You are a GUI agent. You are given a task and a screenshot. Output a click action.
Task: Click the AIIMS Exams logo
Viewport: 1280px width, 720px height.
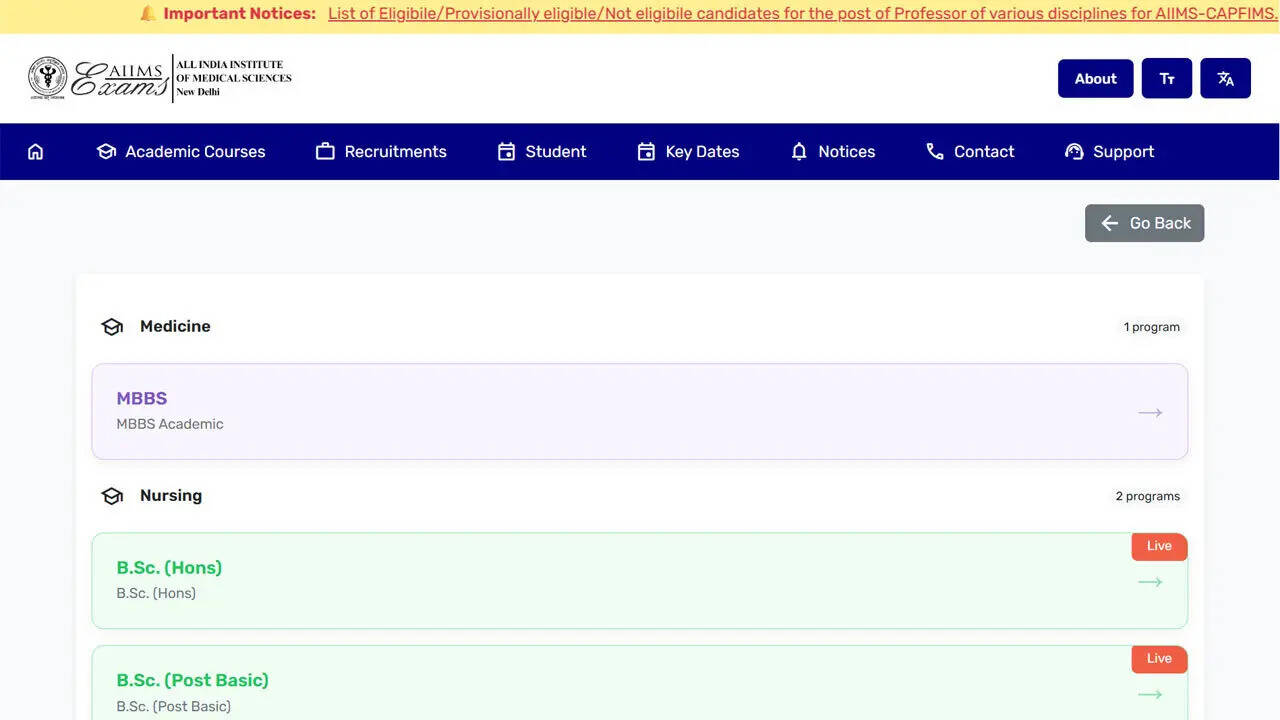pos(160,78)
